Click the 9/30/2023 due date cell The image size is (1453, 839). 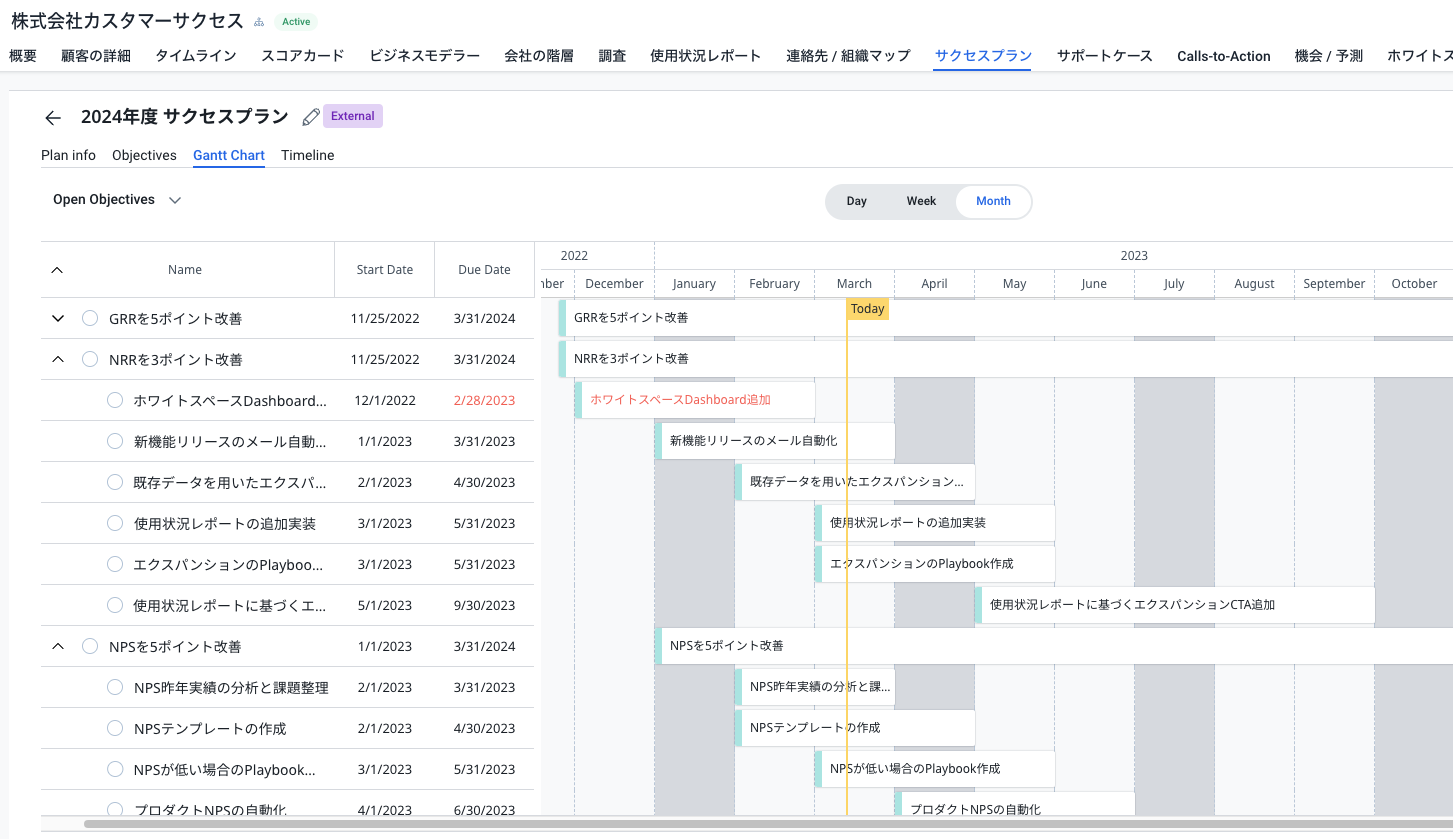point(484,606)
